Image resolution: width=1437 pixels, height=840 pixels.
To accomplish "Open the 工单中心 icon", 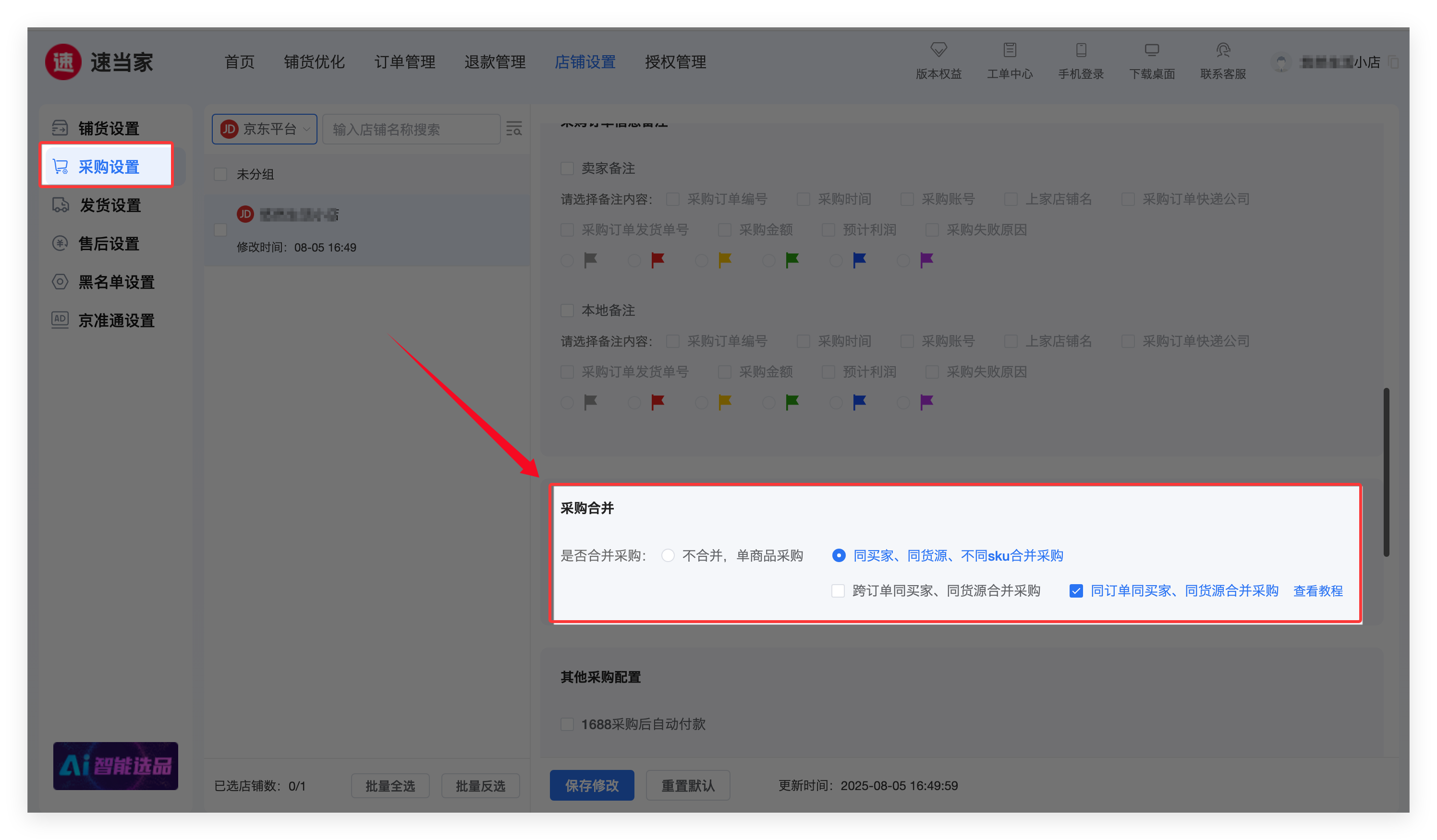I will point(1010,50).
